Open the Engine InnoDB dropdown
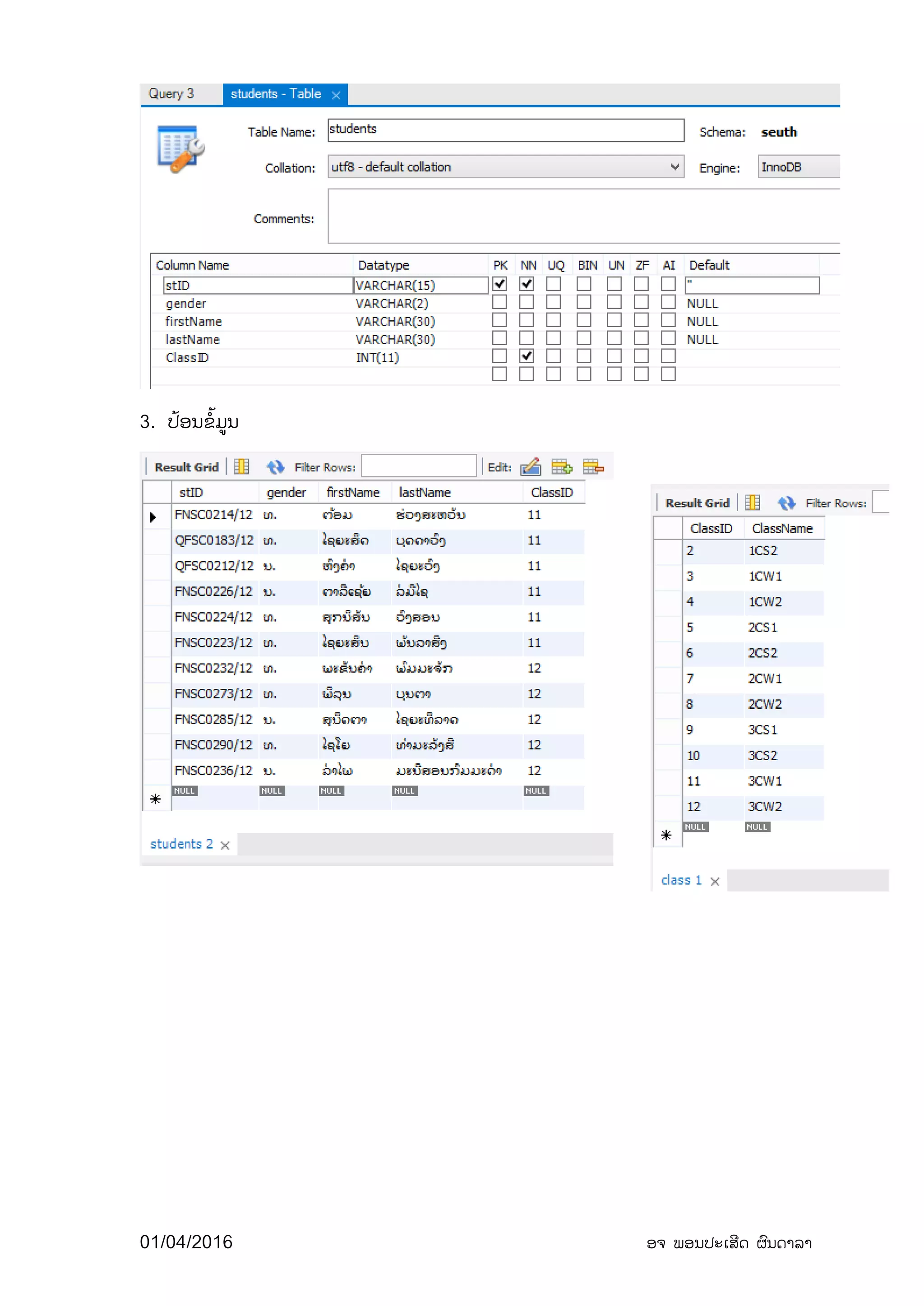This screenshot has width=924, height=1306. coord(798,166)
